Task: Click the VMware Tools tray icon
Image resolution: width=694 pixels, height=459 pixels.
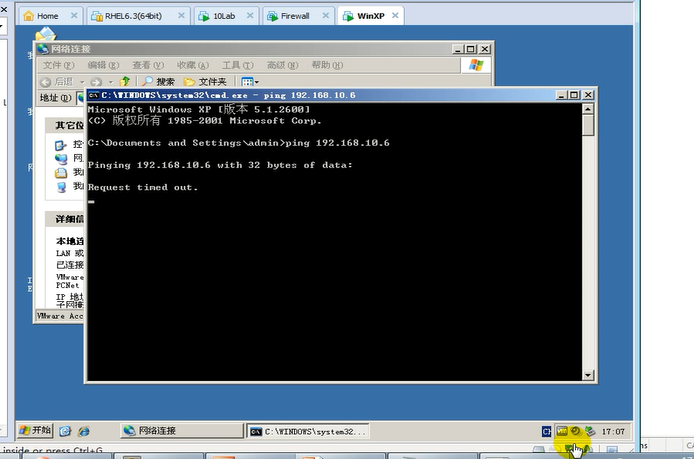Action: (x=562, y=431)
